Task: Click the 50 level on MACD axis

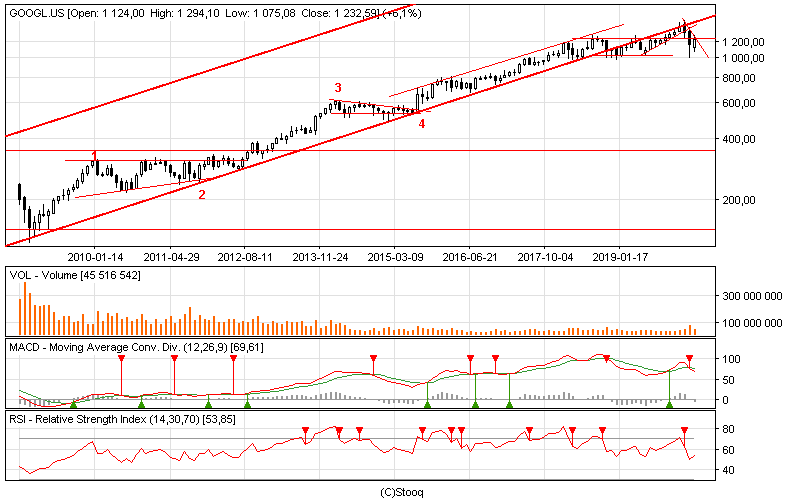Action: coord(729,380)
